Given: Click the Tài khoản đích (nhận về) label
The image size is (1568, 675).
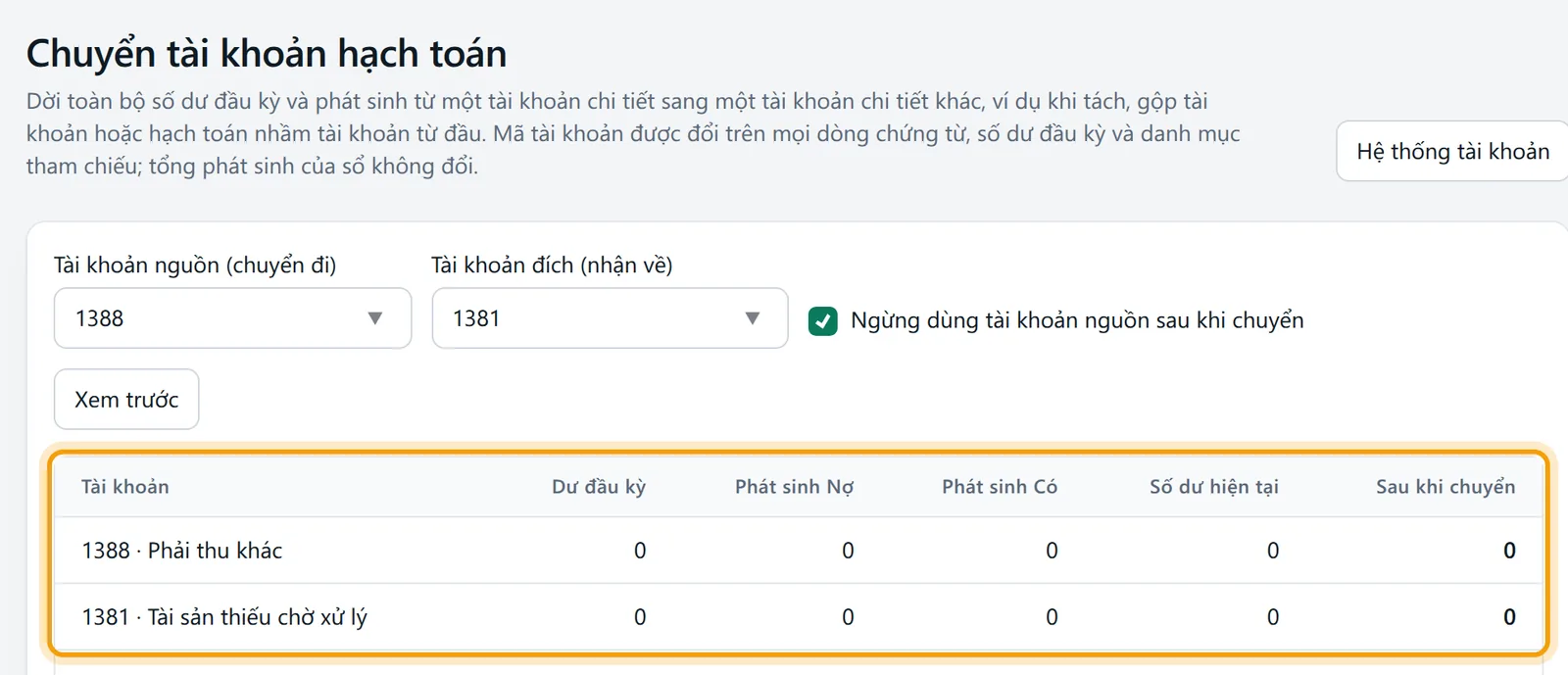Looking at the screenshot, I should tap(552, 265).
